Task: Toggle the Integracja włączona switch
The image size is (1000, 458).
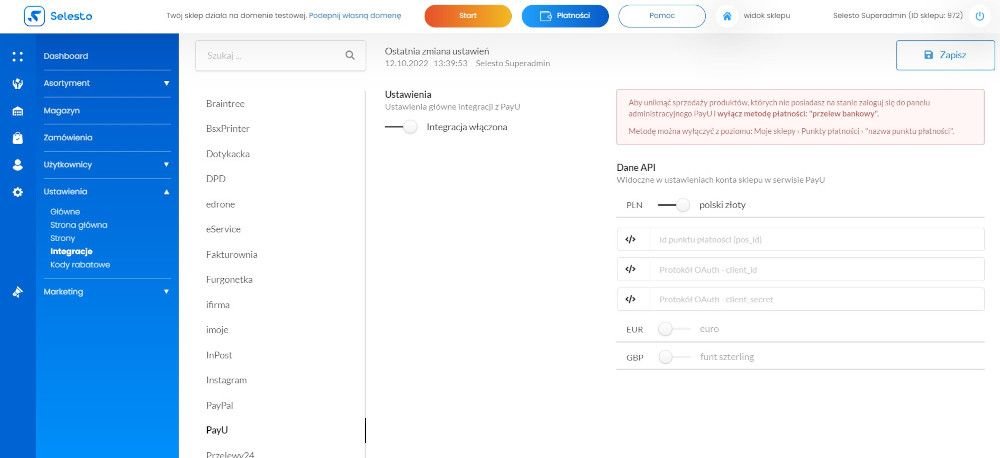Action: point(401,127)
